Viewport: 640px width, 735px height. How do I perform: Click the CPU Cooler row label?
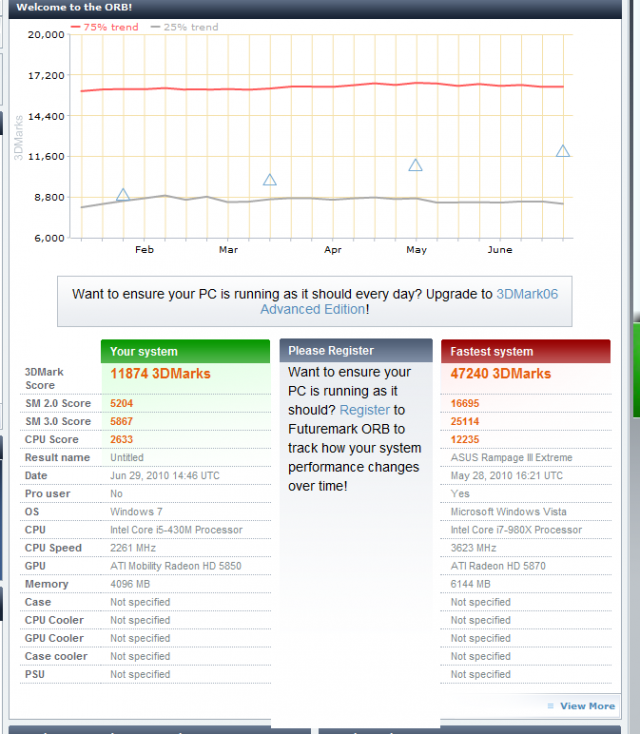tap(54, 620)
